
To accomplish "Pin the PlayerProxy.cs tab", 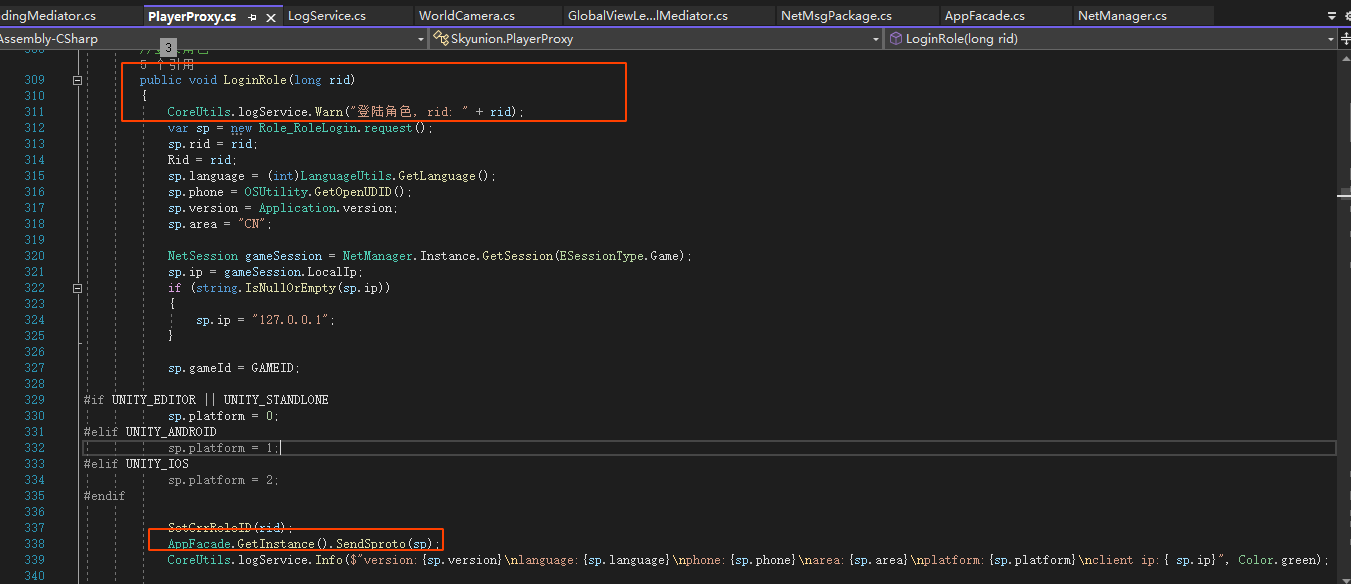I will click(x=252, y=17).
